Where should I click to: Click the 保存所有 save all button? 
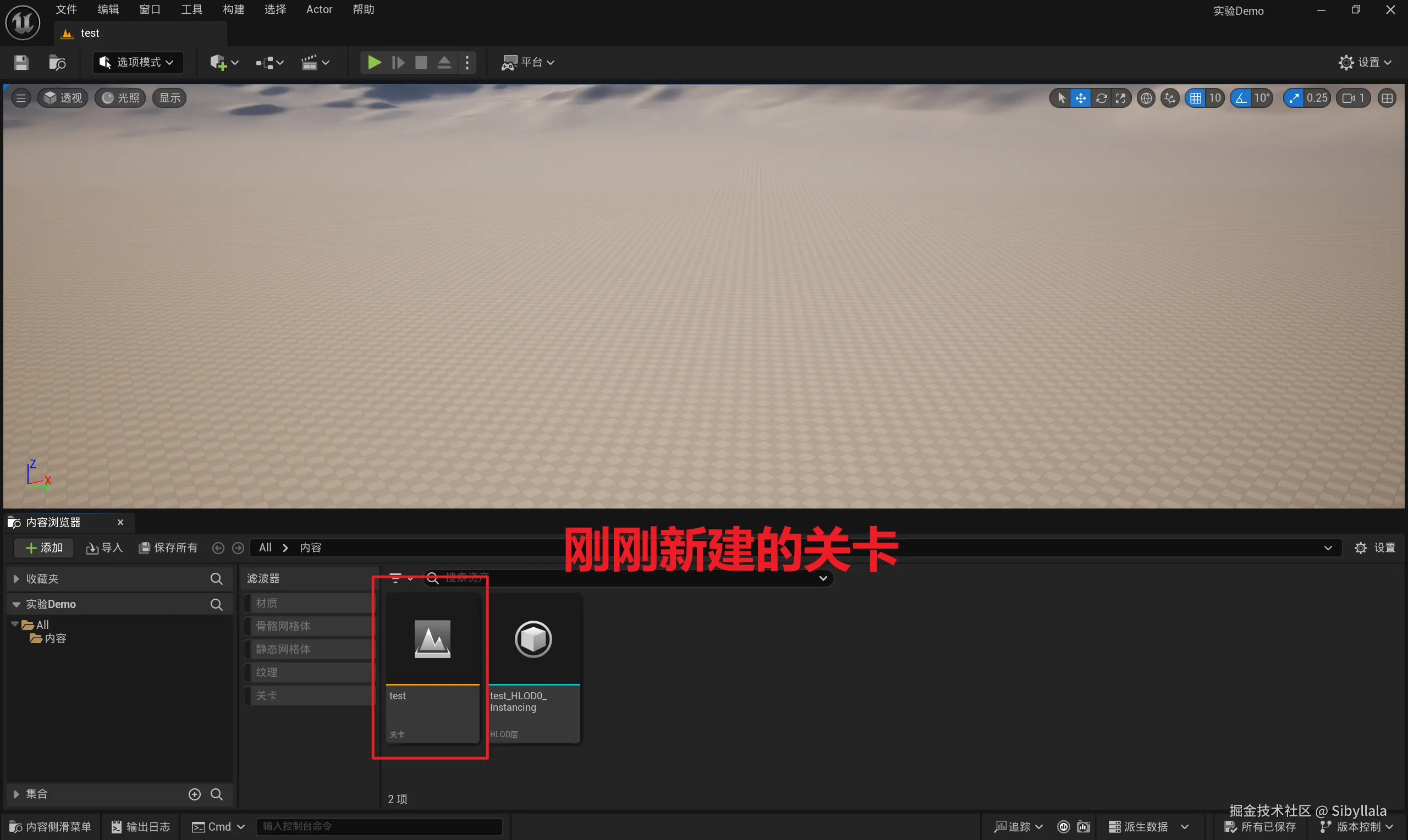click(x=168, y=548)
